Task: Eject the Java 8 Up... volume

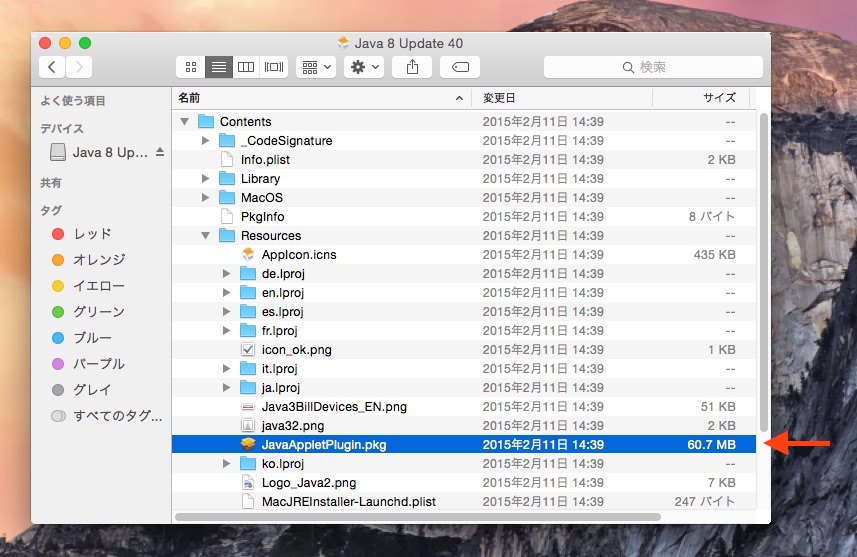Action: [x=160, y=152]
